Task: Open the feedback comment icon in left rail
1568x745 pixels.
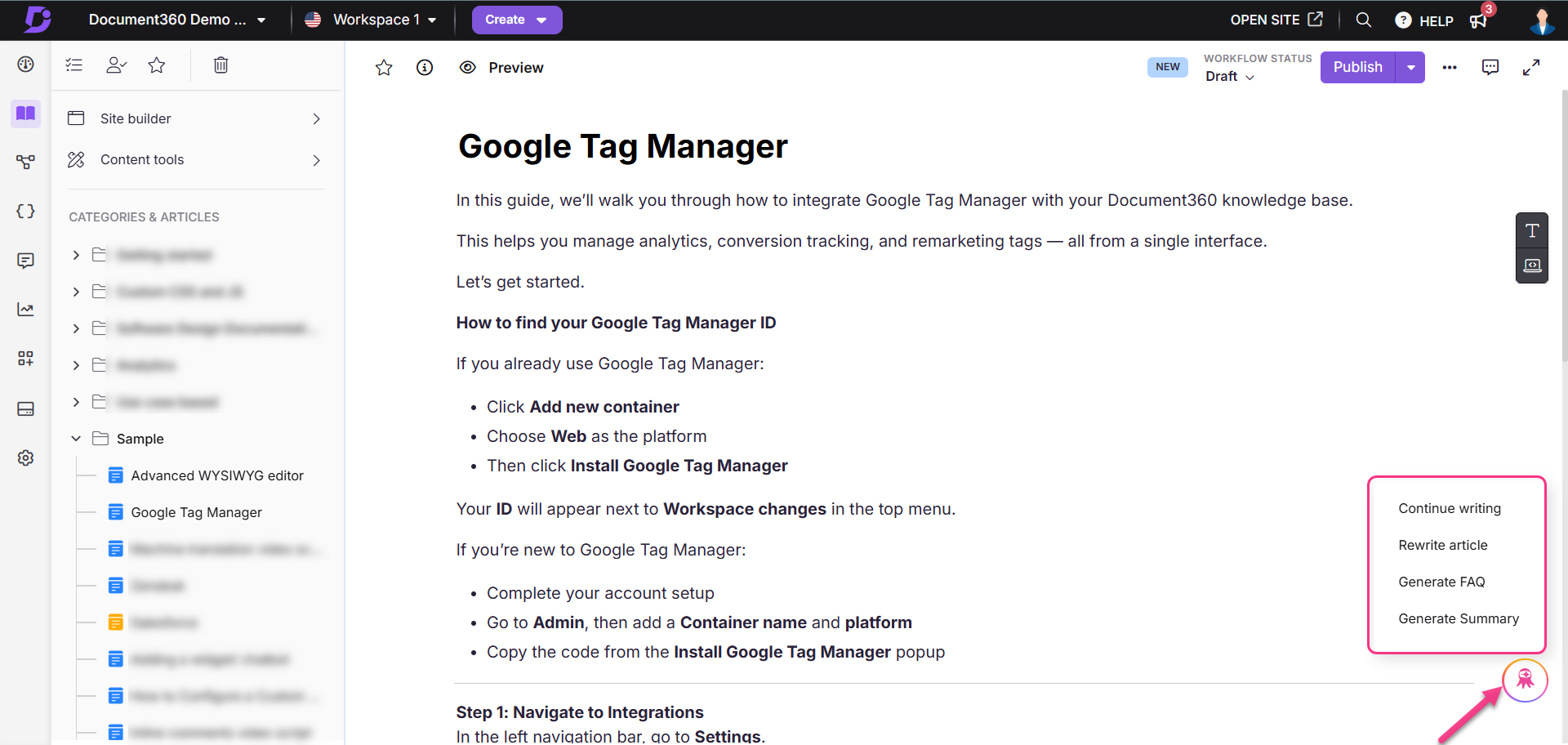Action: (x=25, y=261)
